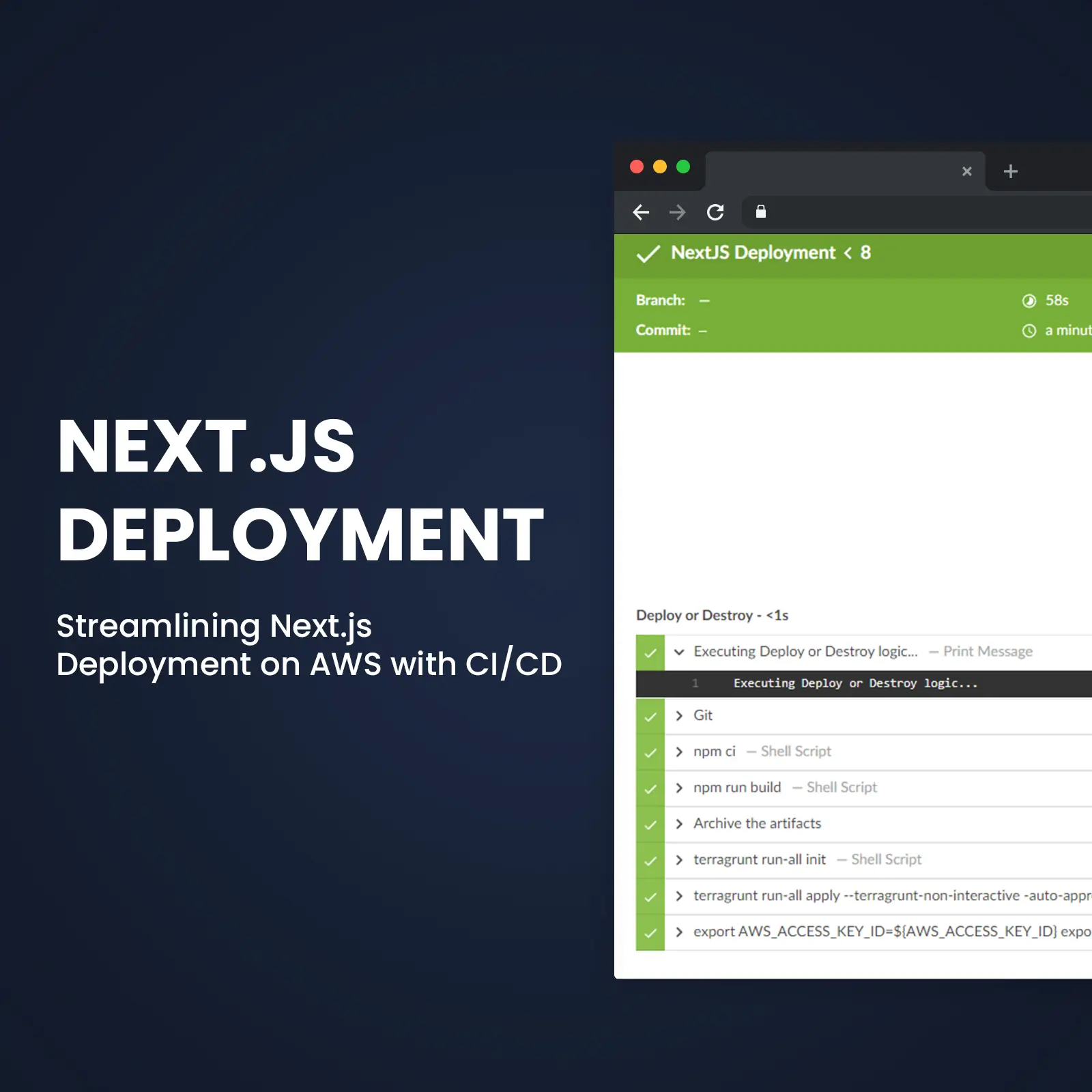Expand the terragrunt run-all apply step

coord(679,895)
